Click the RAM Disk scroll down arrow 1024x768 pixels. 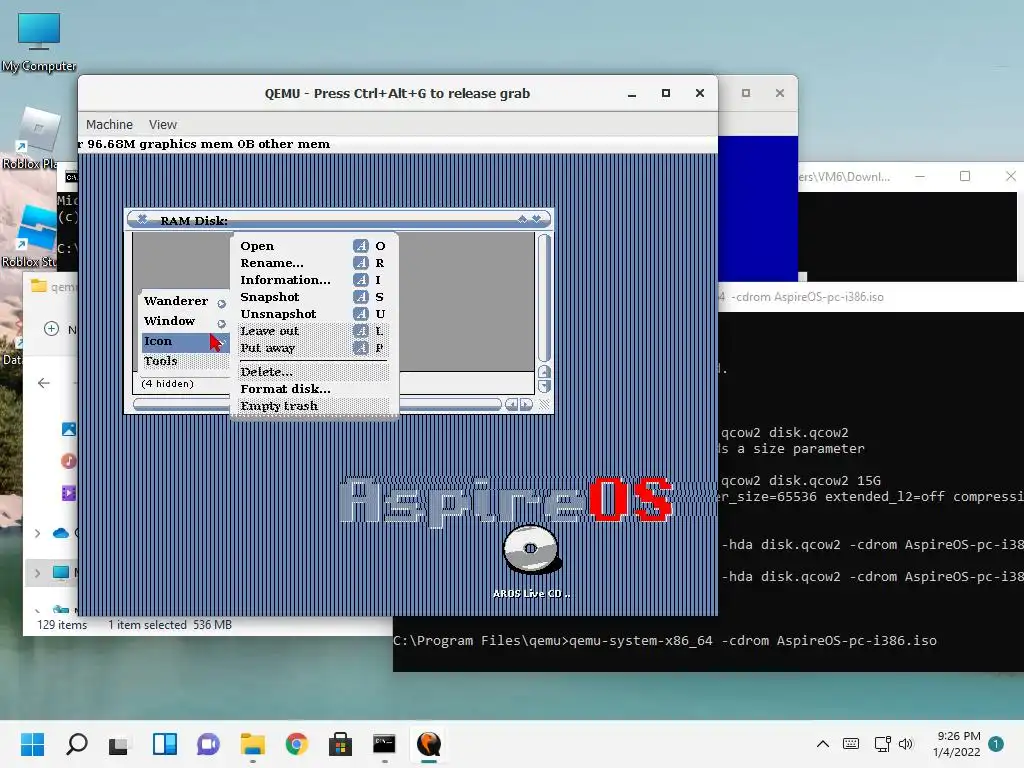[x=544, y=386]
